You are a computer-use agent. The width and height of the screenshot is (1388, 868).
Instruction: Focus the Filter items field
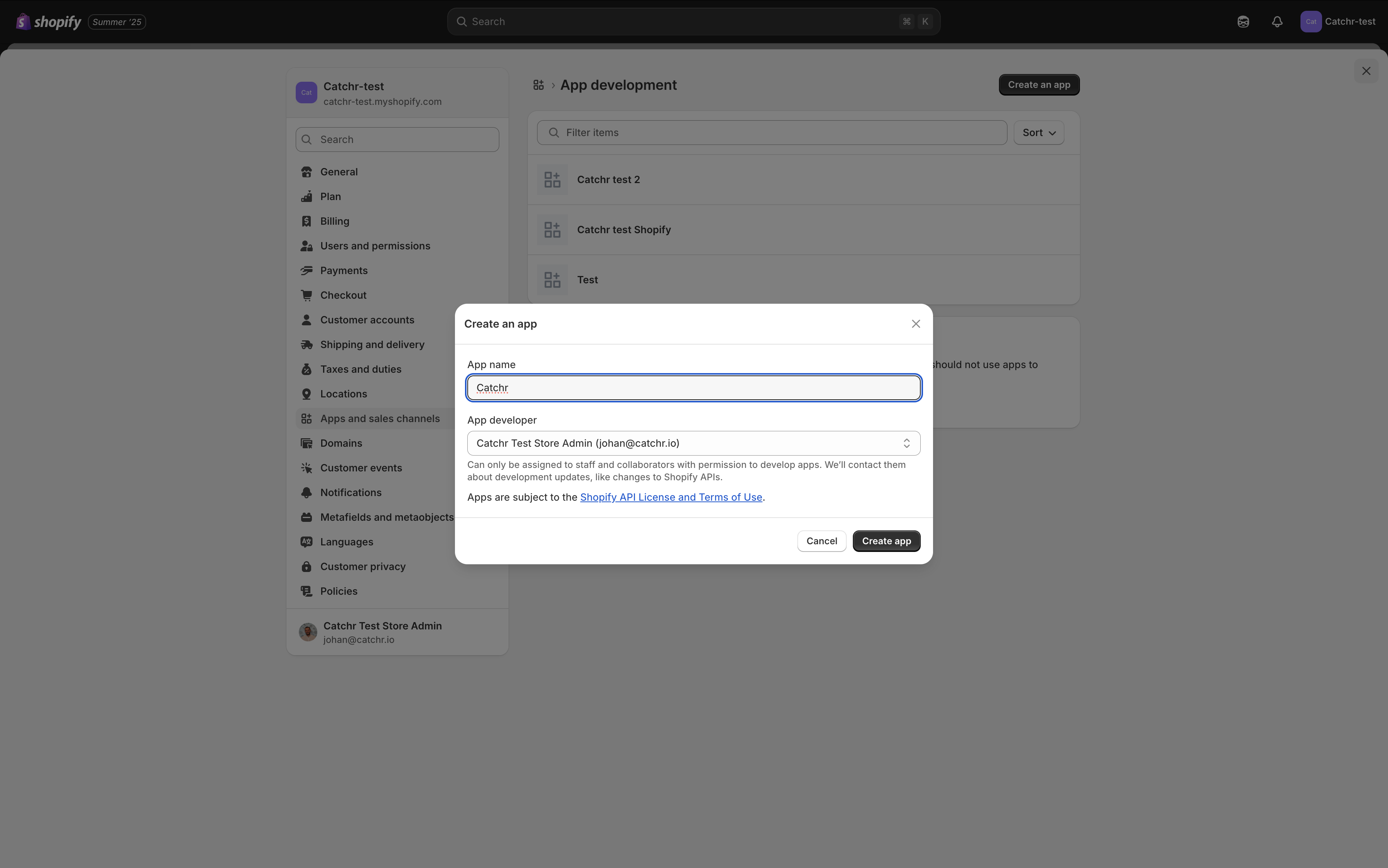pyautogui.click(x=772, y=133)
